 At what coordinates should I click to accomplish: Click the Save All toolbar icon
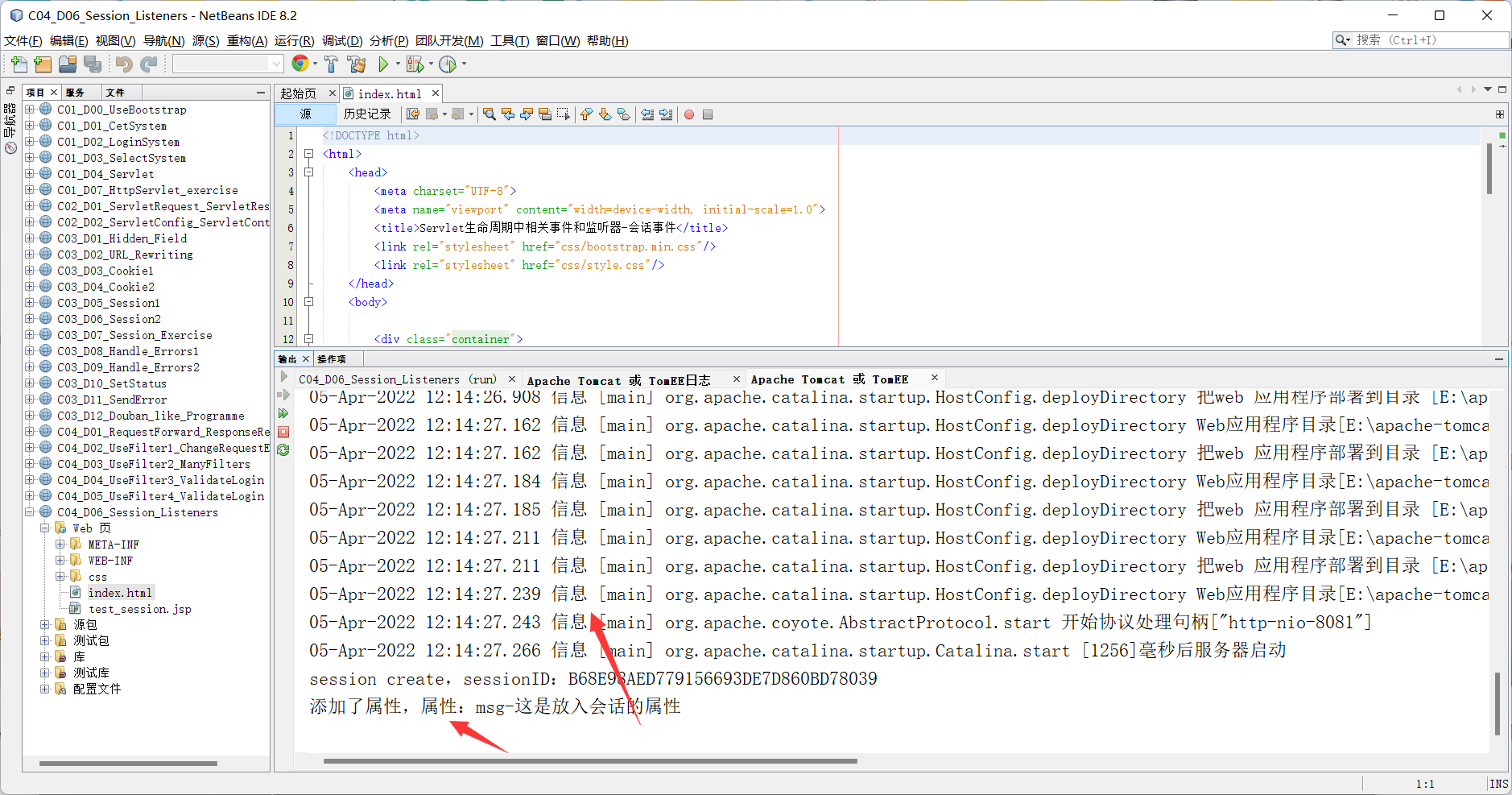click(x=93, y=64)
